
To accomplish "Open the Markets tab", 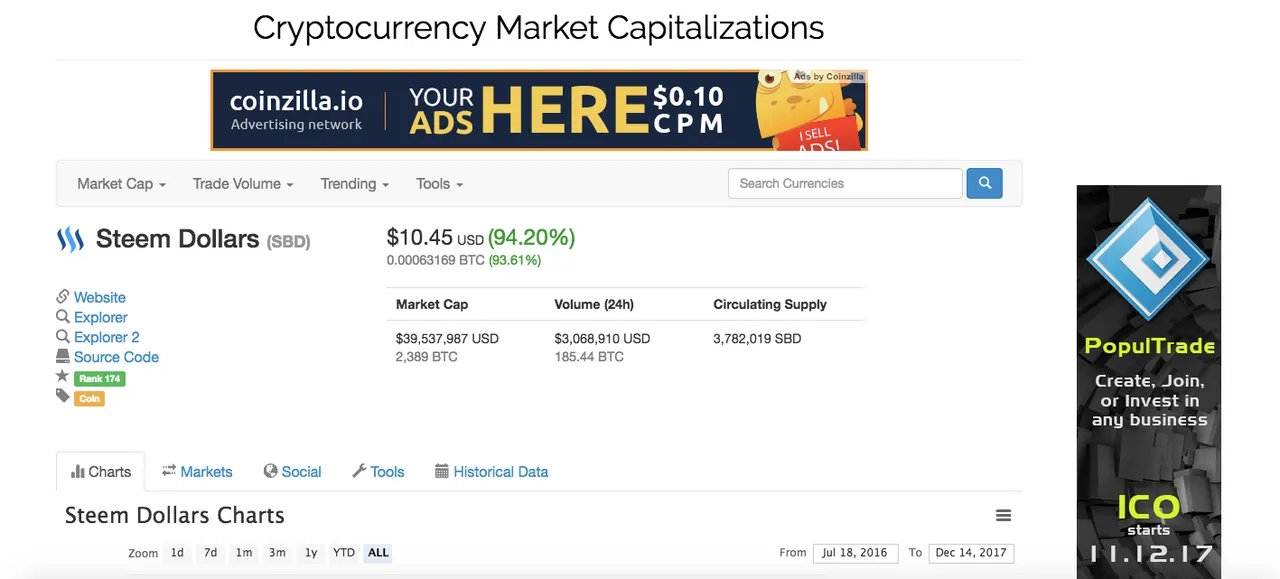I will (x=197, y=472).
